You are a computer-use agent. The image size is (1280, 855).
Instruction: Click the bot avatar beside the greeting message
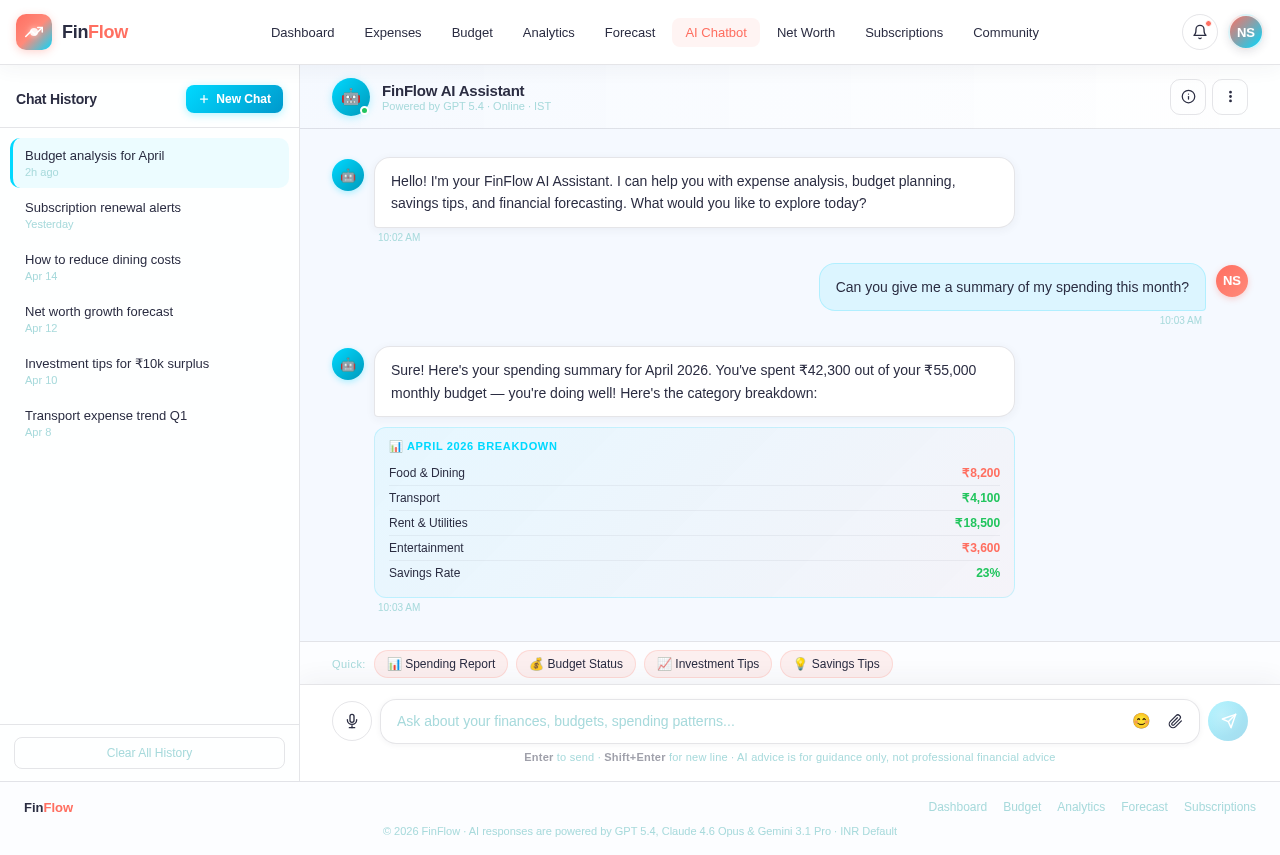[348, 175]
